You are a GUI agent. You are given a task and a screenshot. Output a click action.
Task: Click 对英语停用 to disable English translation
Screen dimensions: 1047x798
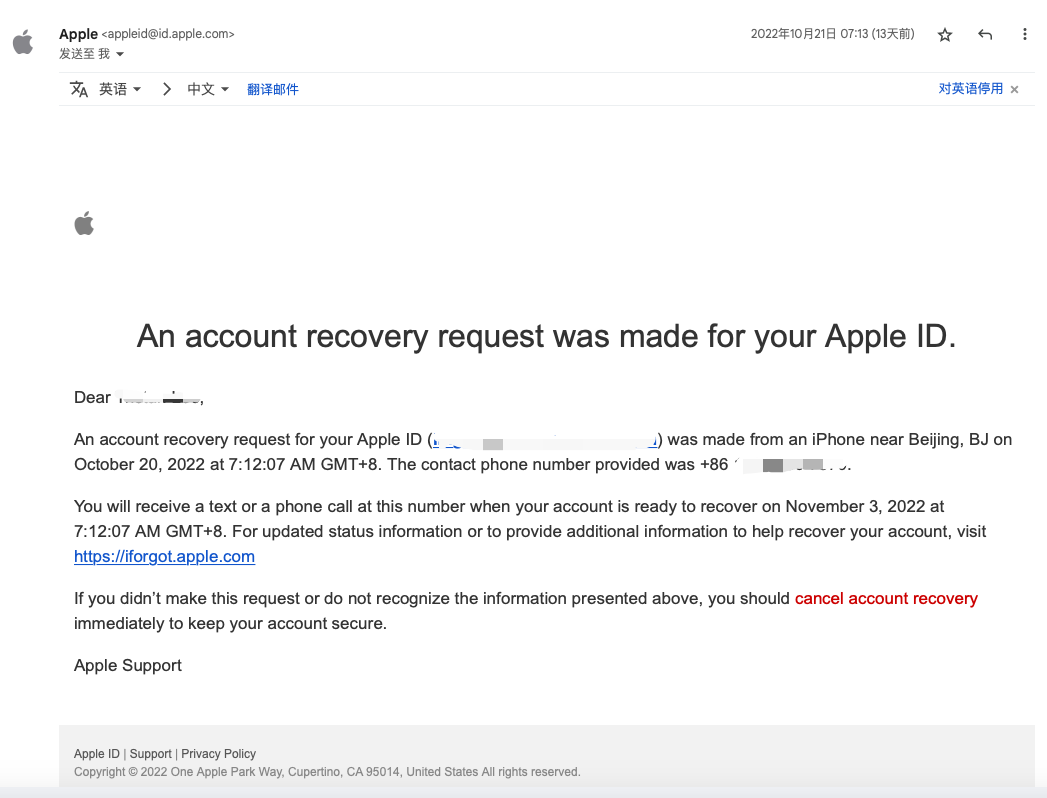[970, 89]
